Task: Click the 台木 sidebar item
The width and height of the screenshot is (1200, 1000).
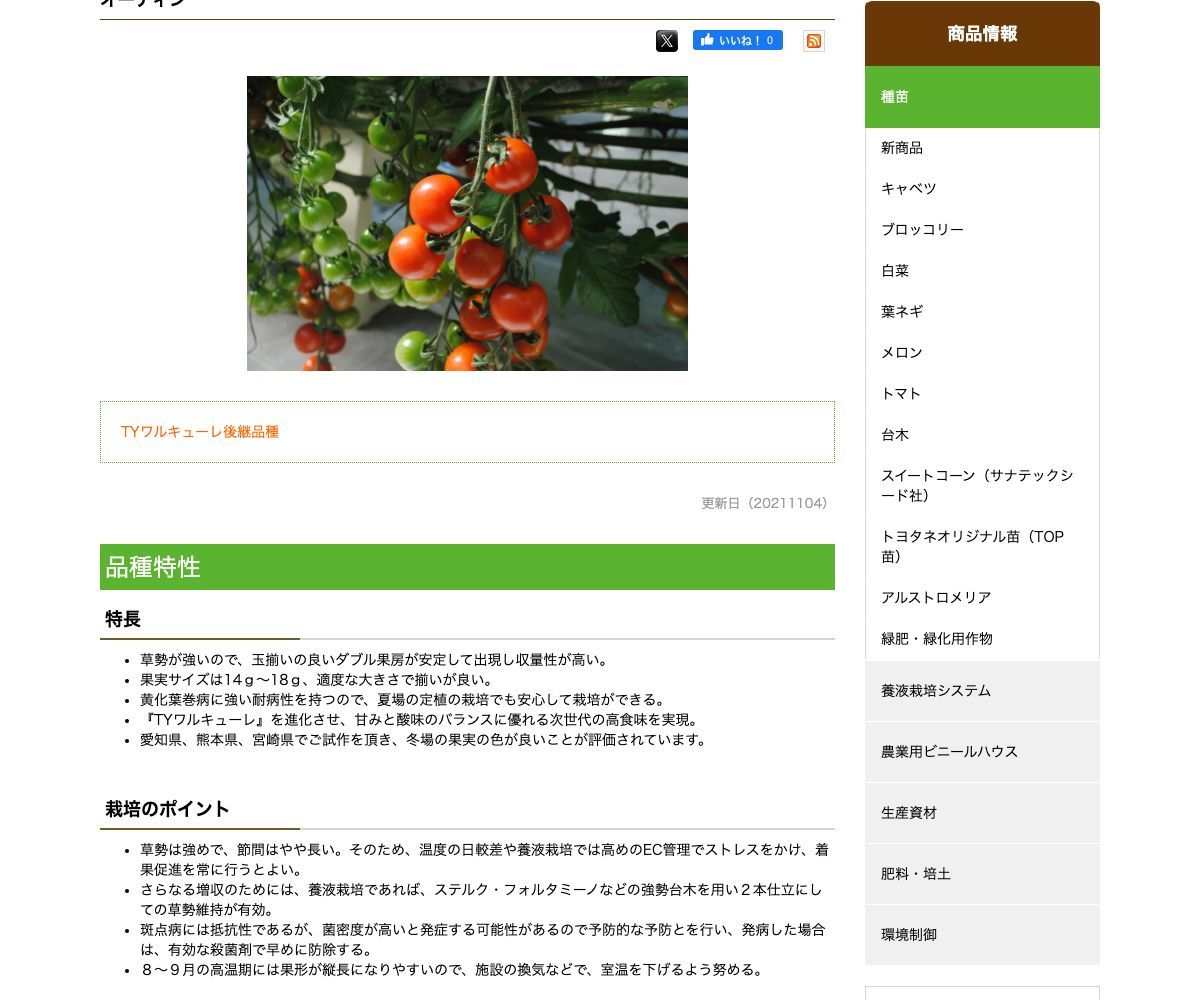Action: pos(895,435)
